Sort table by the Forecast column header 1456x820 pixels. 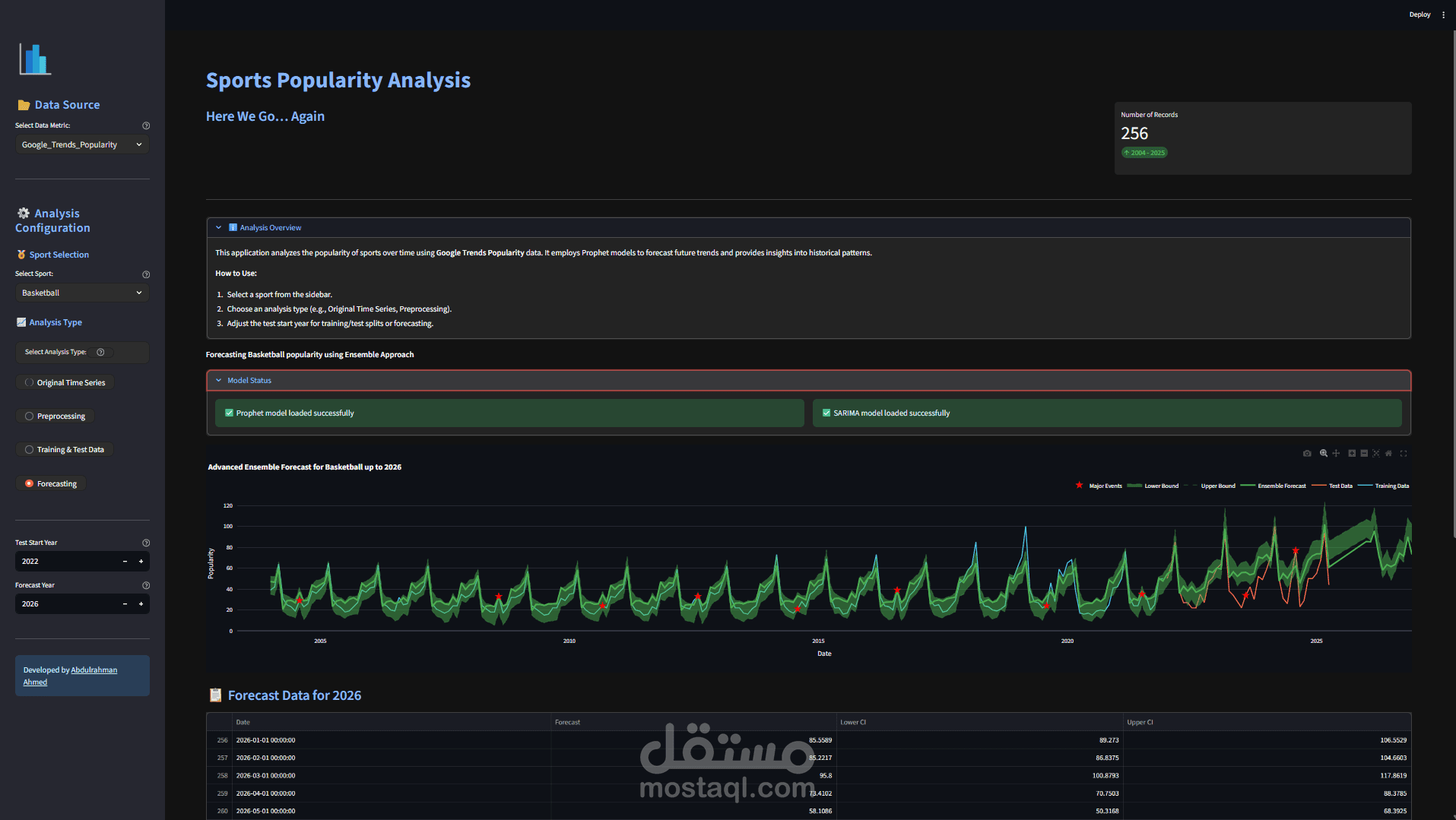coord(693,722)
